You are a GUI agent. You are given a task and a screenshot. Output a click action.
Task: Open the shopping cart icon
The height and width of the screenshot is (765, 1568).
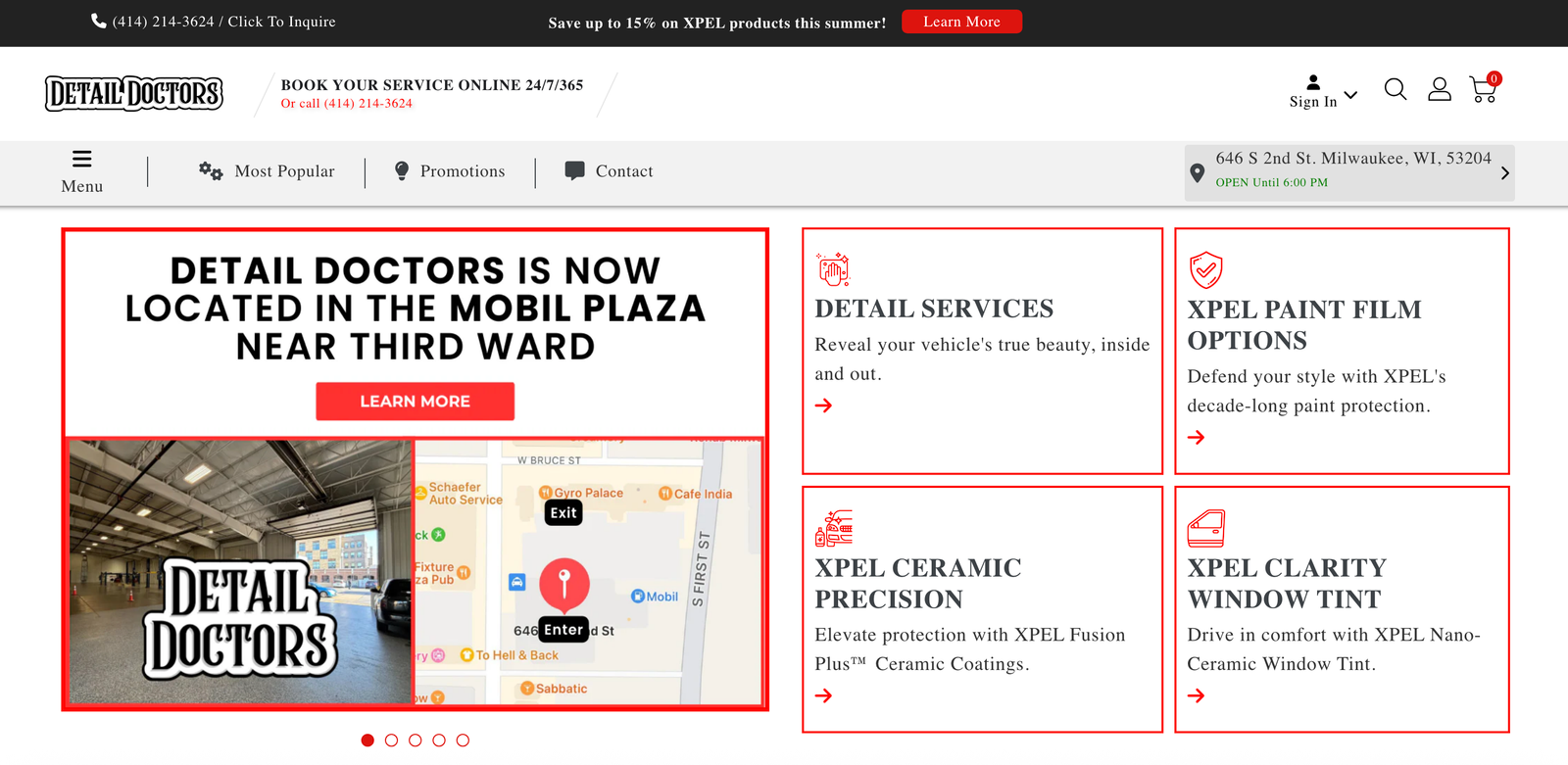1483,91
